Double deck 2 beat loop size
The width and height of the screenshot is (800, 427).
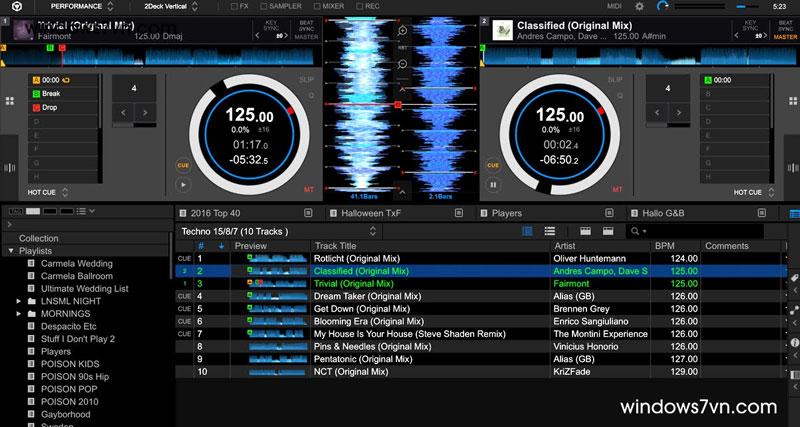pos(679,112)
